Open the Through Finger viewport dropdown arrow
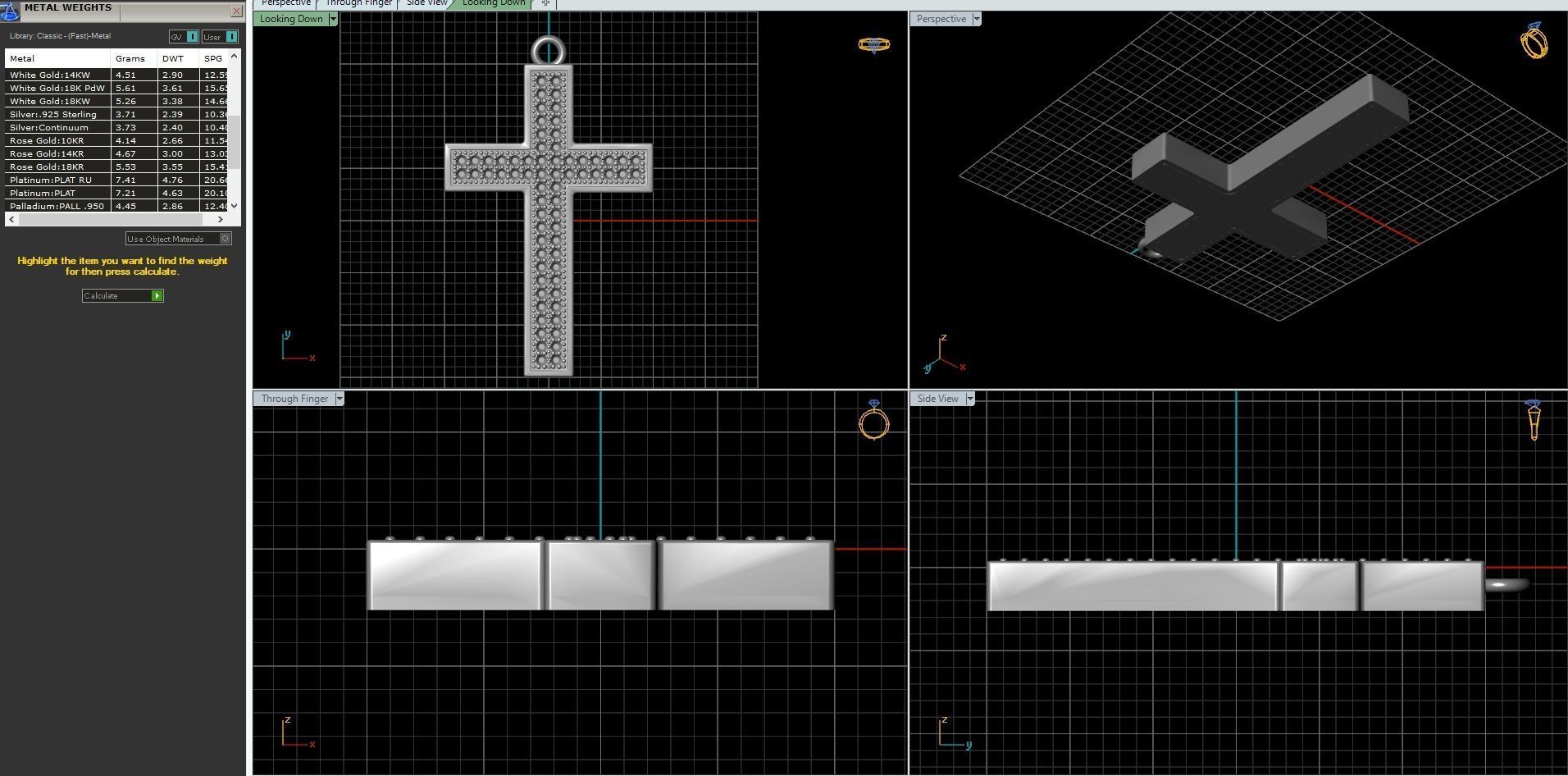 [x=340, y=399]
